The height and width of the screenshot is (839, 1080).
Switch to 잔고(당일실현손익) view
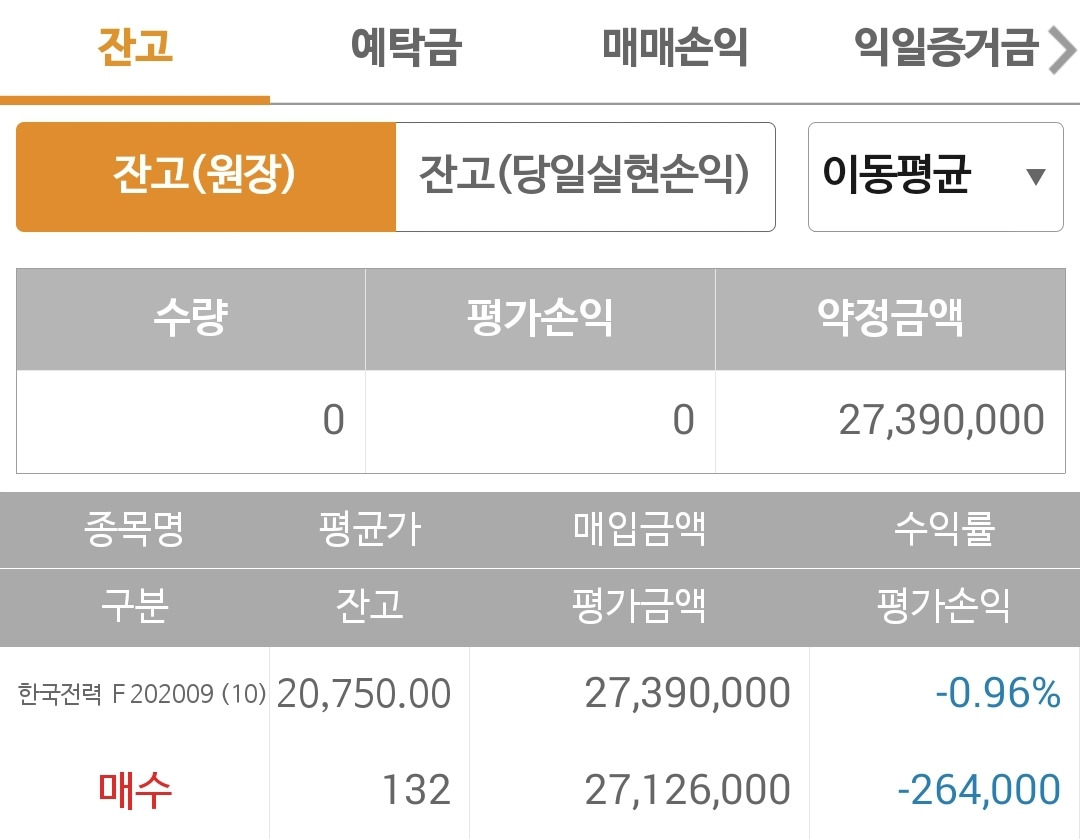pos(585,176)
